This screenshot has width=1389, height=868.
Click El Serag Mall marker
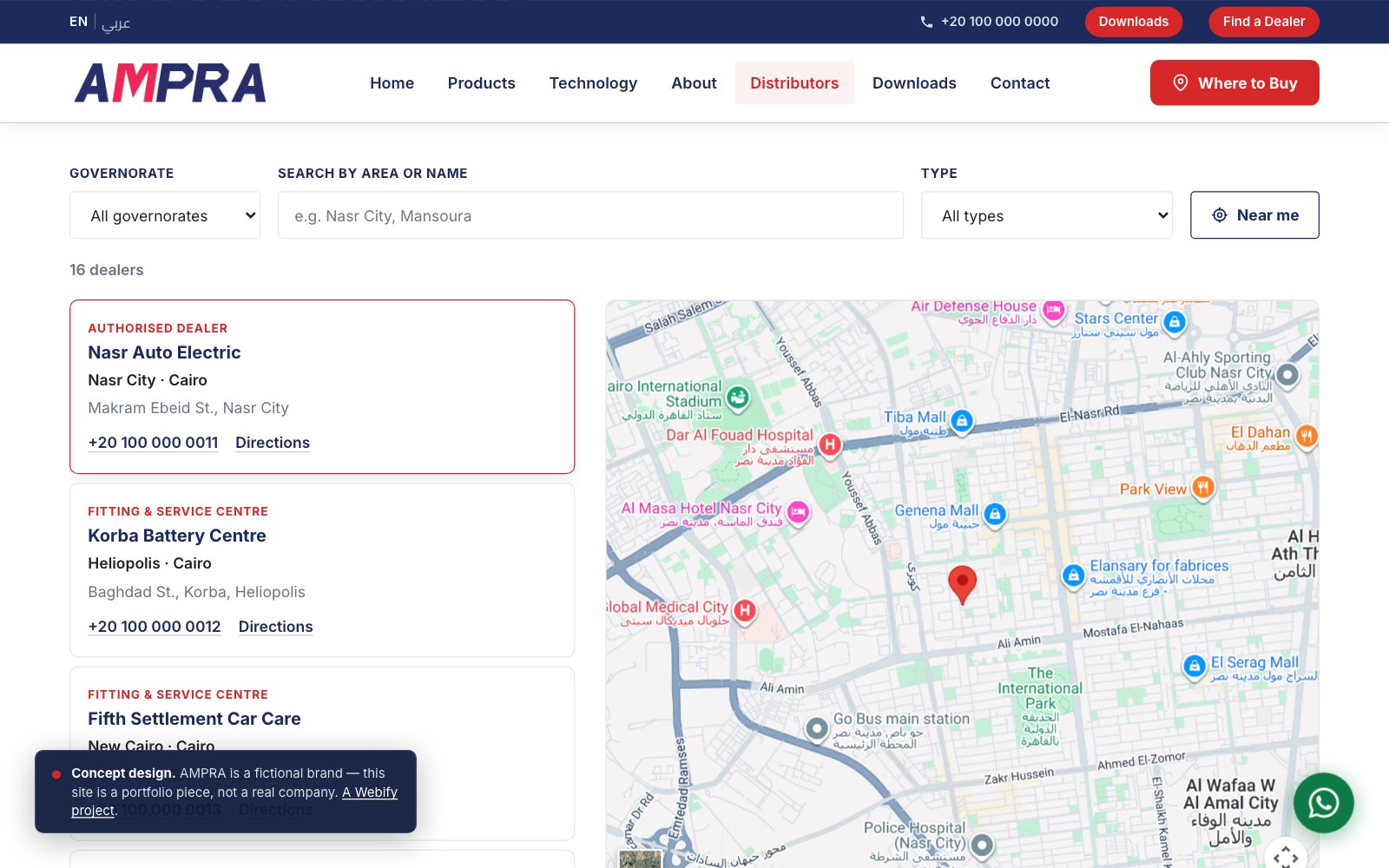[x=1195, y=666]
